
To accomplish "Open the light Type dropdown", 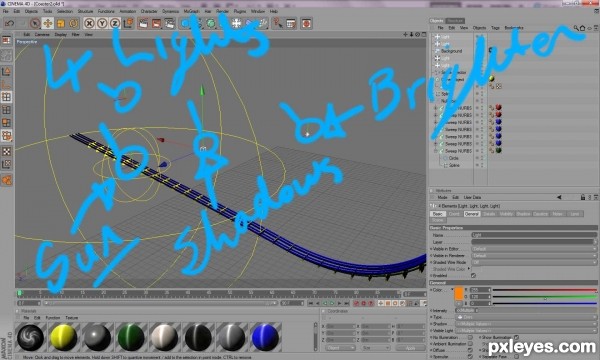I will (526, 317).
